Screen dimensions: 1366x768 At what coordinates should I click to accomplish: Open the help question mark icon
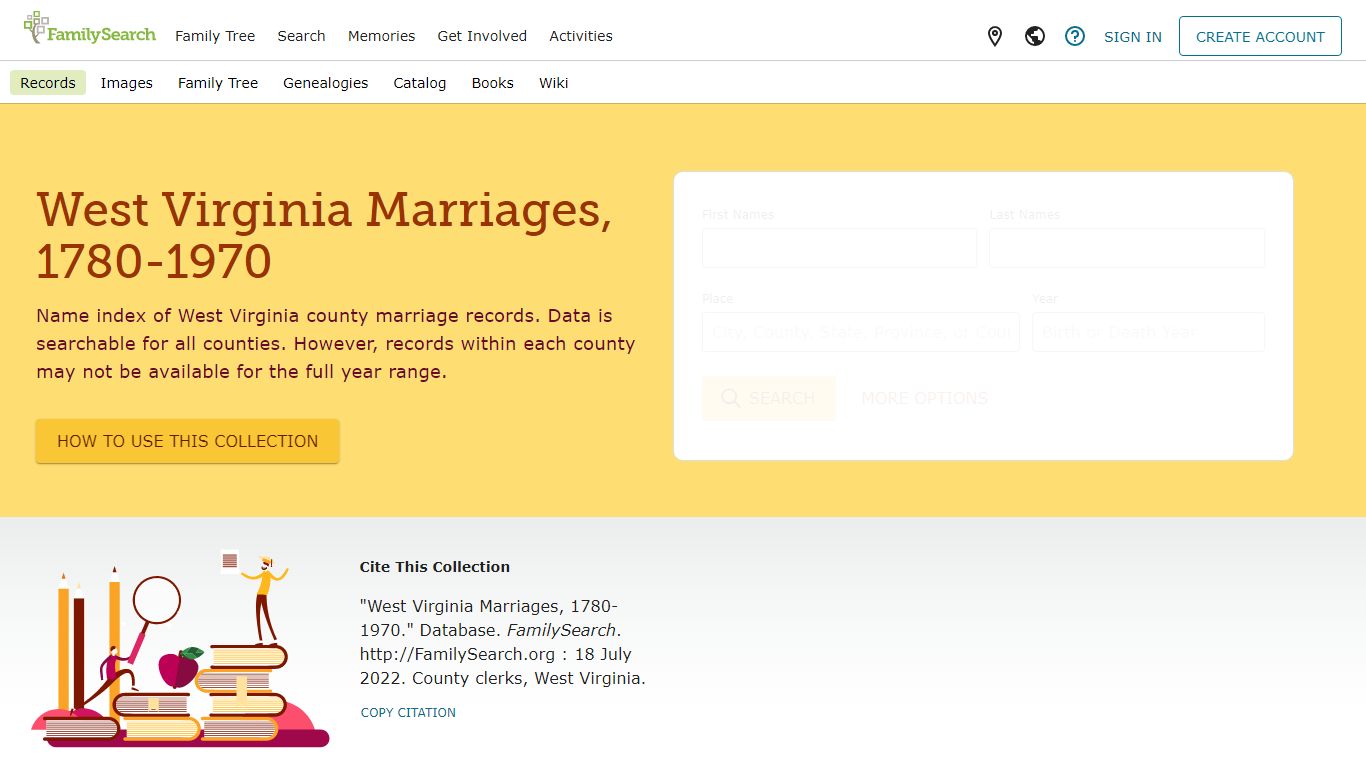click(1075, 37)
